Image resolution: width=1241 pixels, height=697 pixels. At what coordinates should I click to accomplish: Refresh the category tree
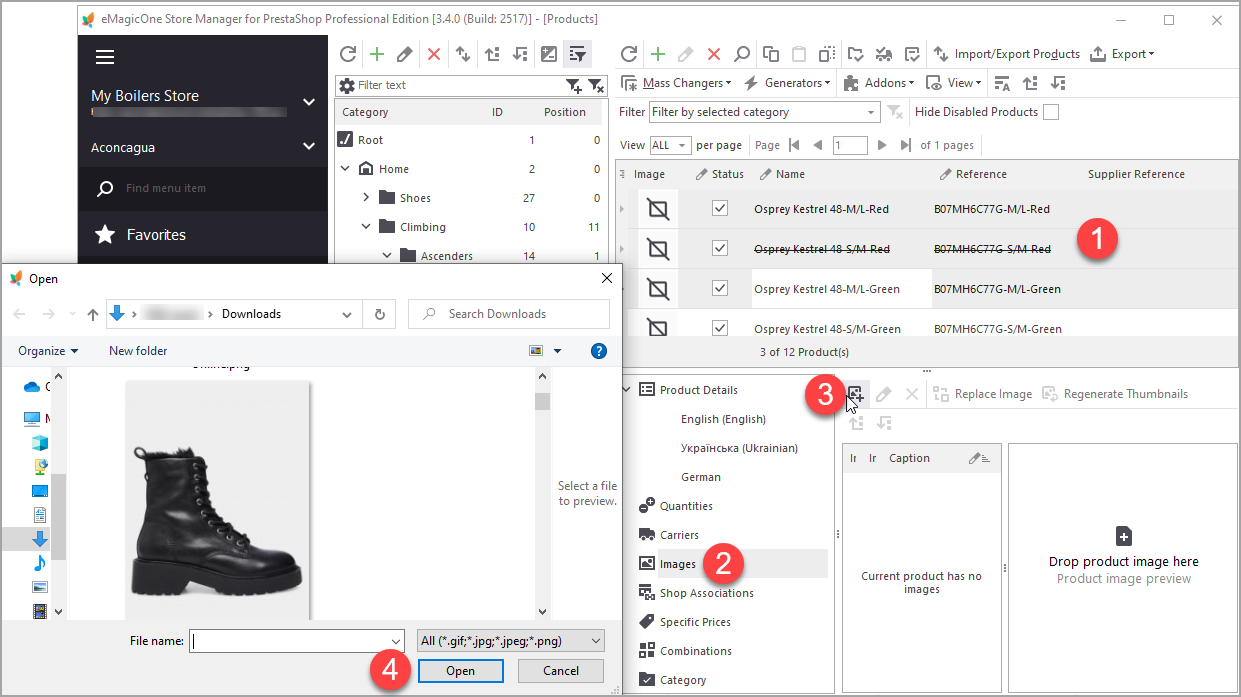pos(348,54)
